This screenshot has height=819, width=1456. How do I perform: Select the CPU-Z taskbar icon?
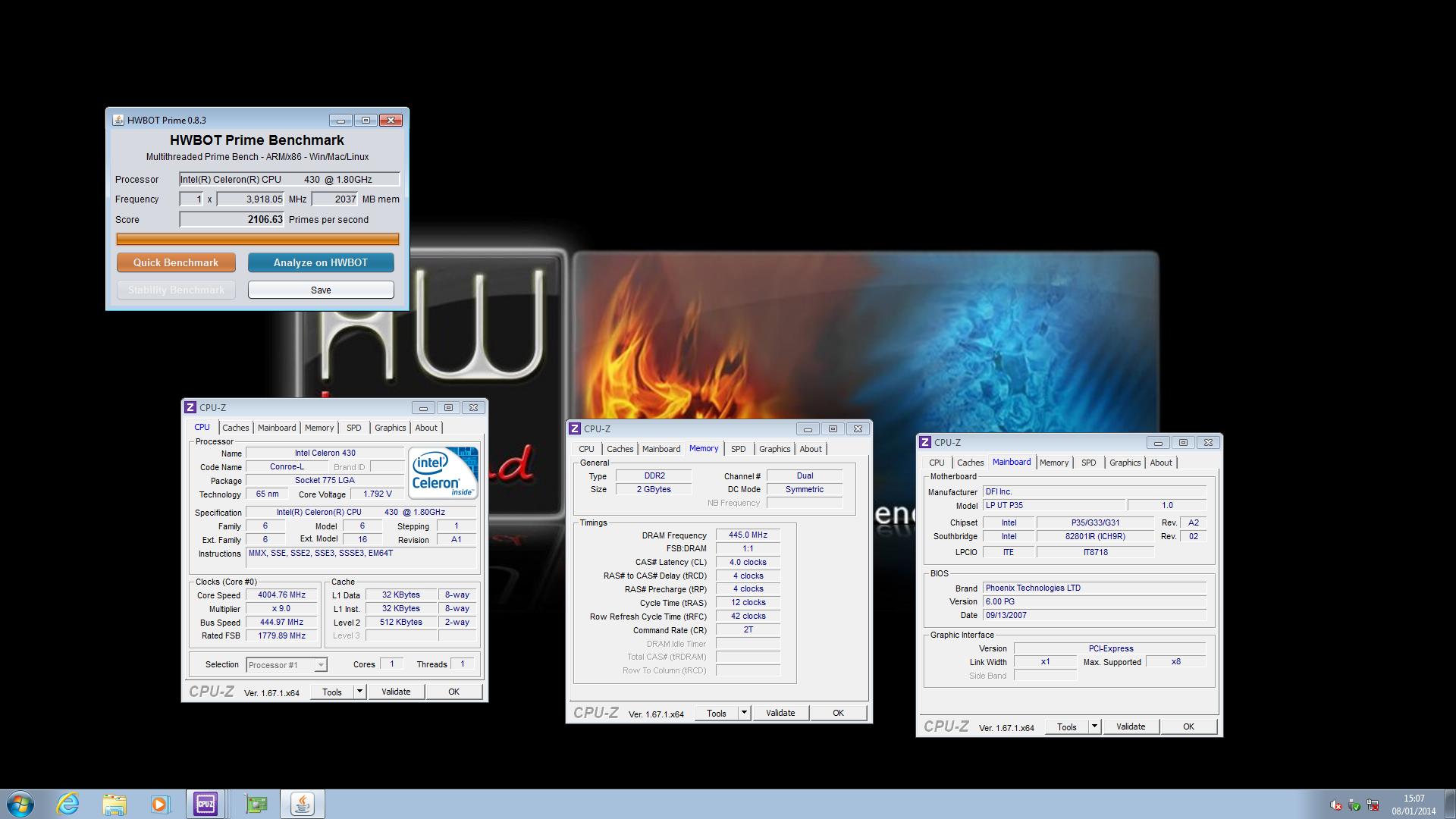(x=206, y=804)
